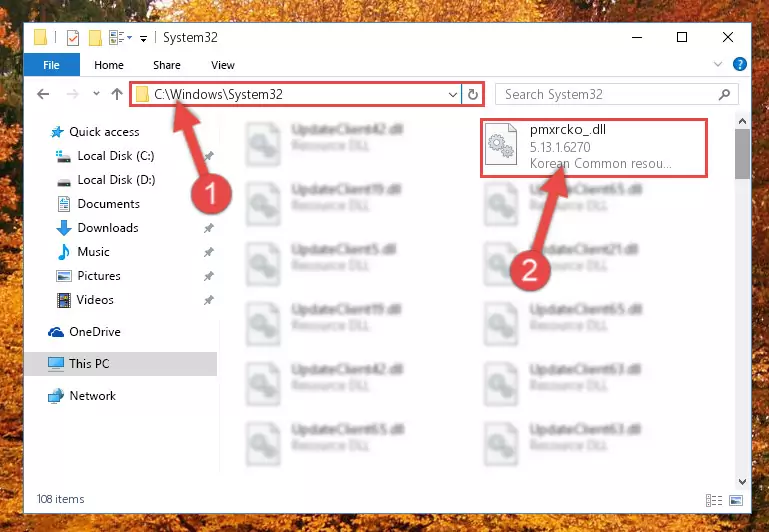This screenshot has height=532, width=769.
Task: Click the 108 items status text
Action: tap(60, 499)
